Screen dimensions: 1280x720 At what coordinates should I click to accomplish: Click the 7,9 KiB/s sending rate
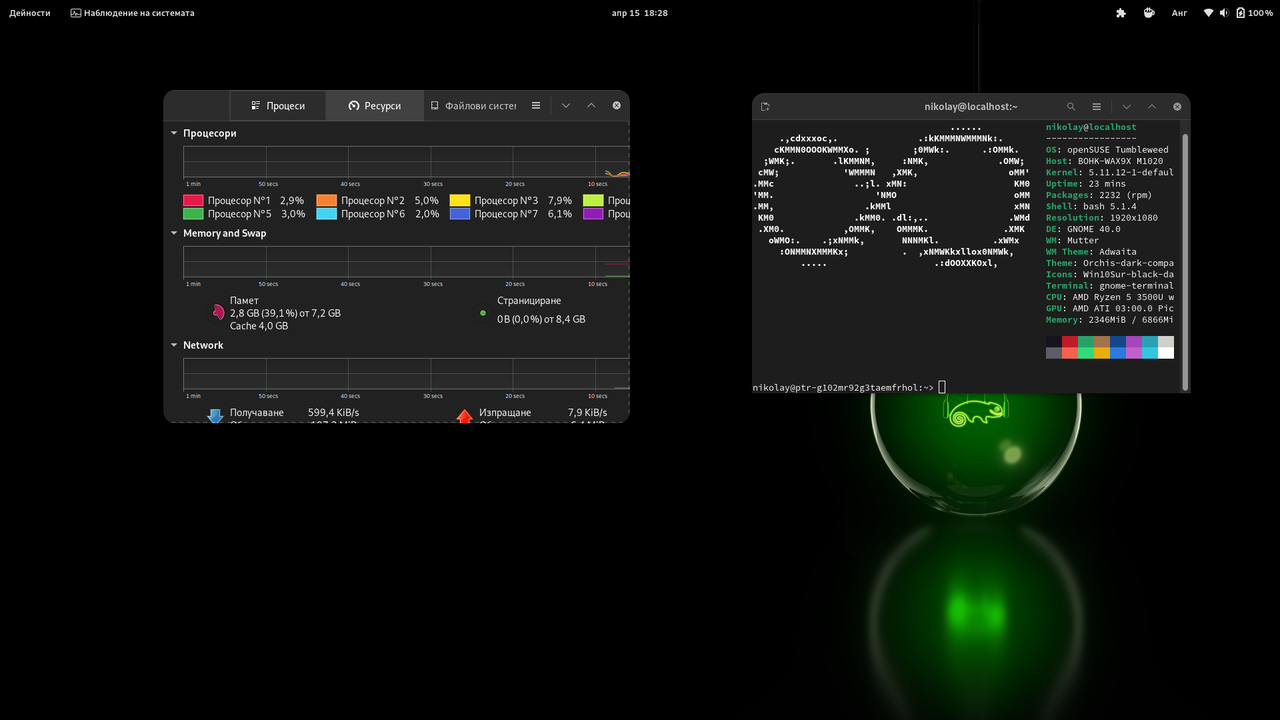tap(587, 413)
